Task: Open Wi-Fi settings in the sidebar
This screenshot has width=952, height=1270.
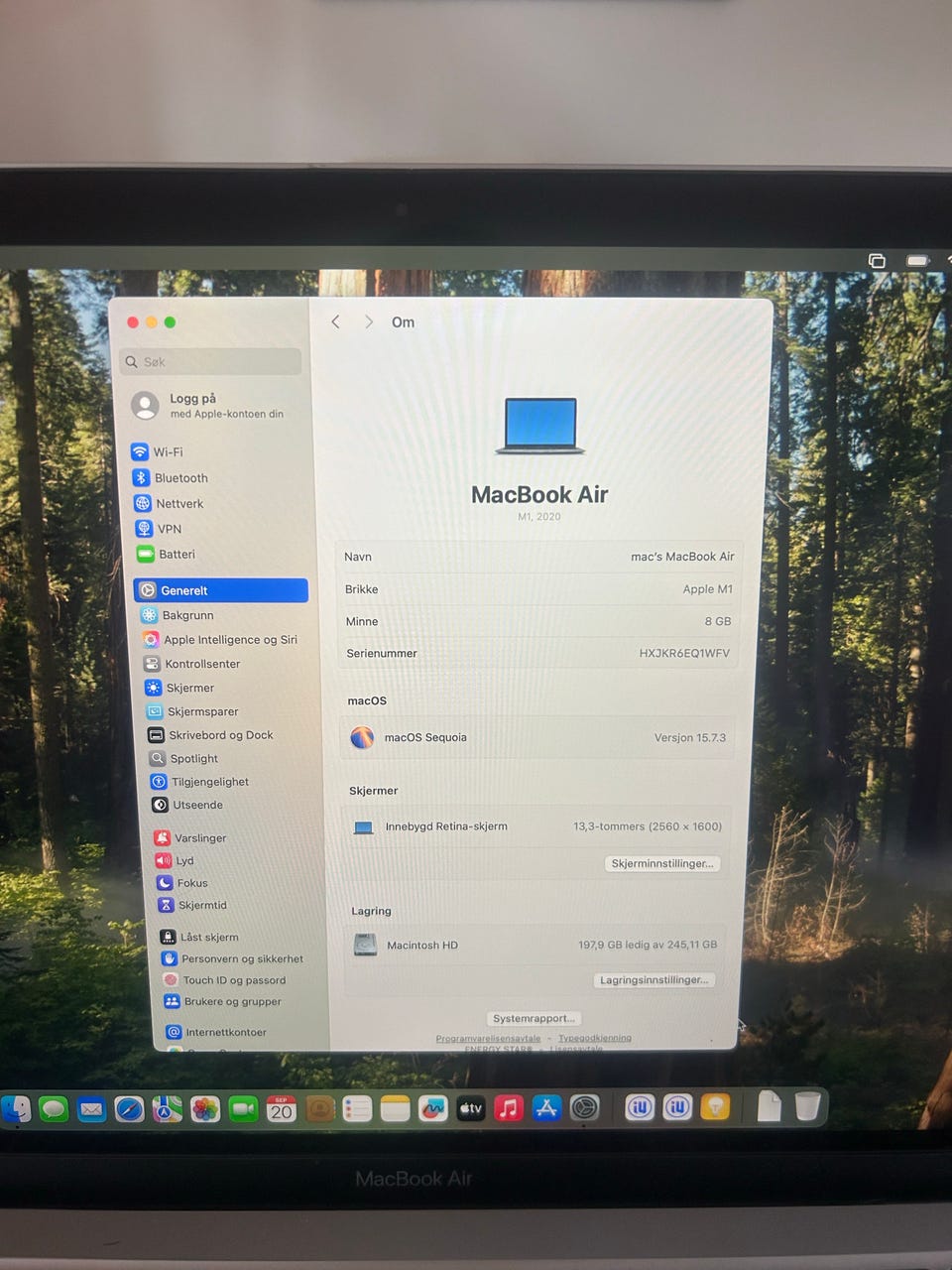Action: [x=158, y=451]
